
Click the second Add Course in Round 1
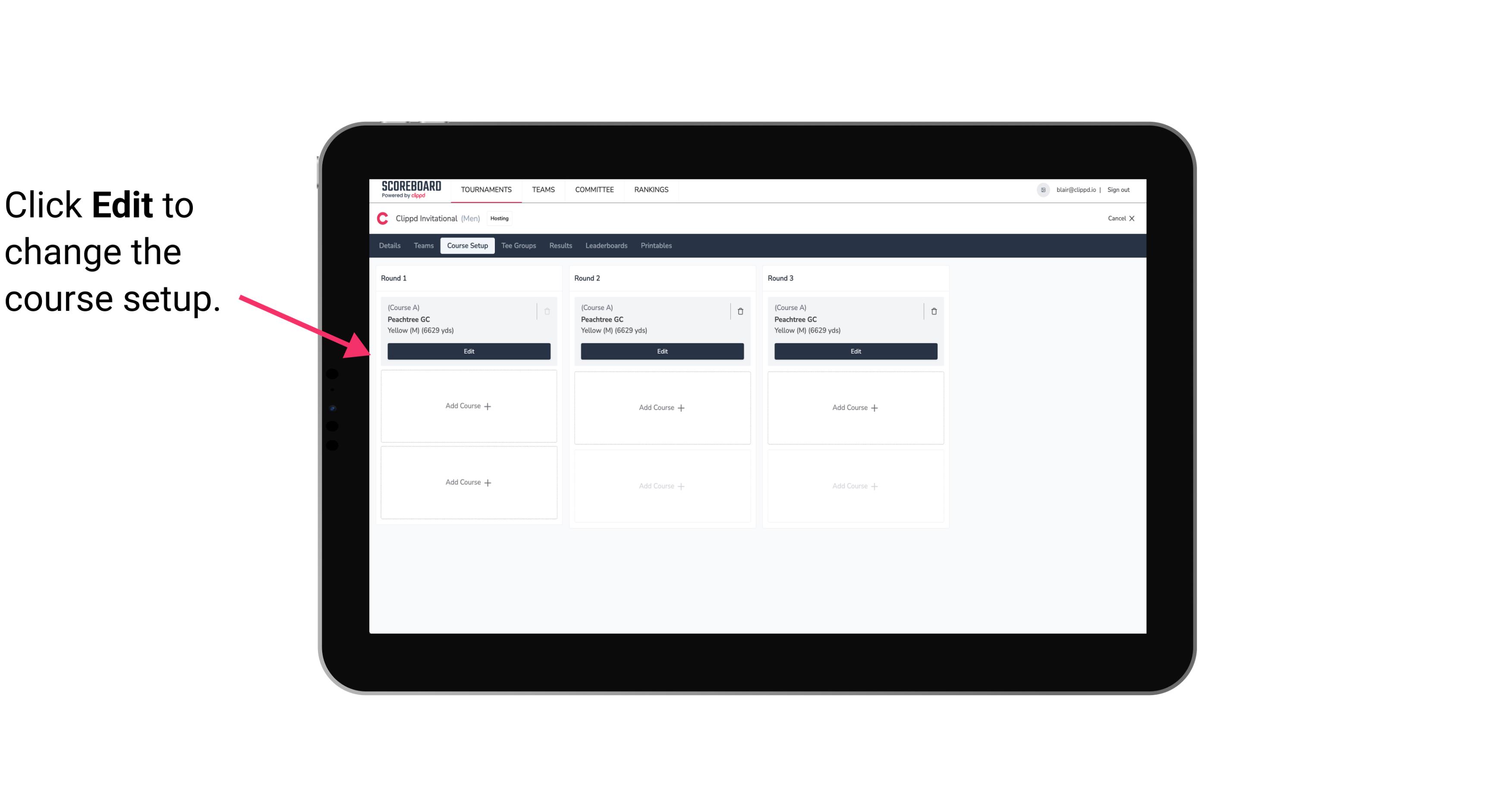coord(468,482)
